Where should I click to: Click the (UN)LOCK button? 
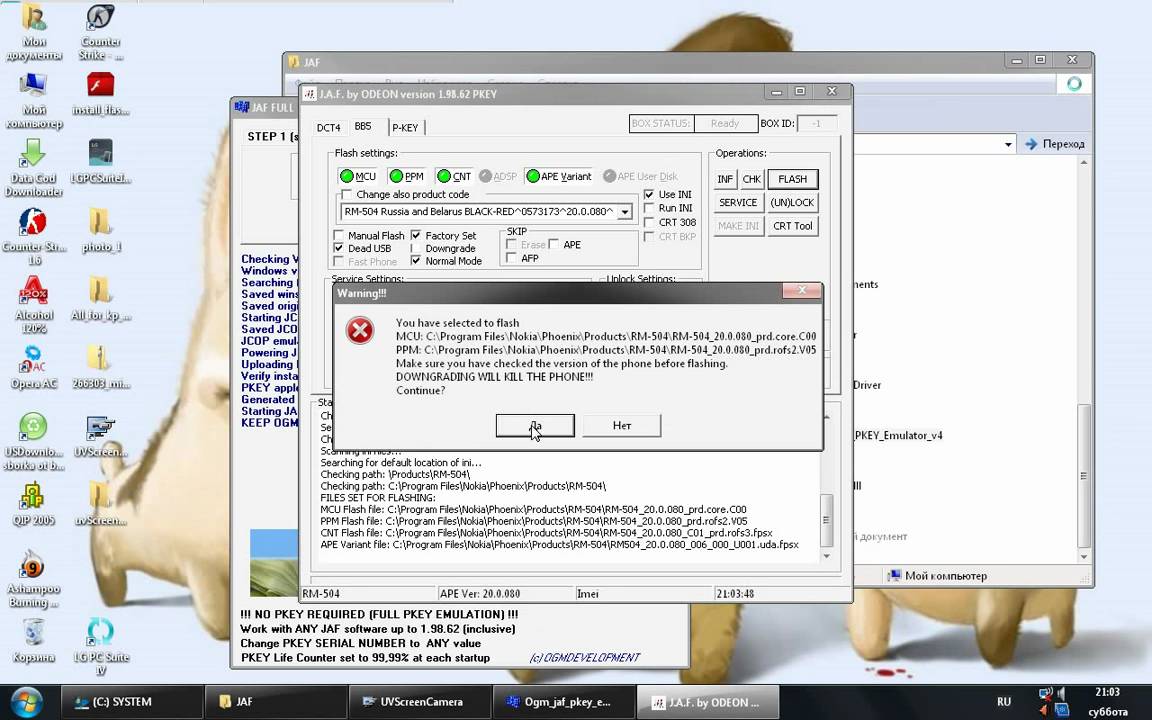[x=793, y=203]
